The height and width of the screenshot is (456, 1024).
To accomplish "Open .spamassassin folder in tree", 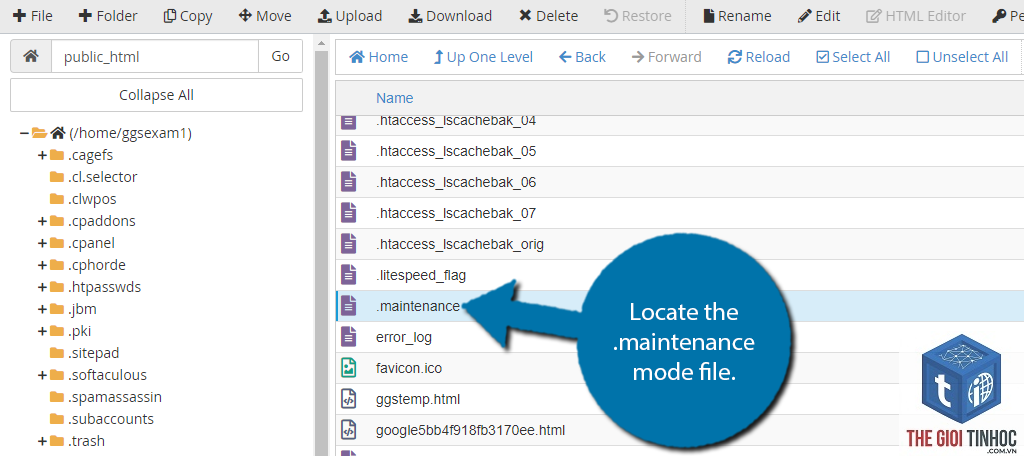I will pyautogui.click(x=114, y=397).
